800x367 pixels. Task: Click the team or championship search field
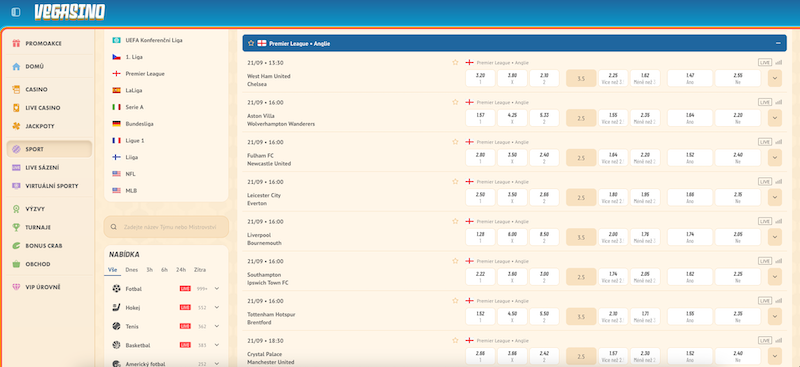pyautogui.click(x=166, y=227)
